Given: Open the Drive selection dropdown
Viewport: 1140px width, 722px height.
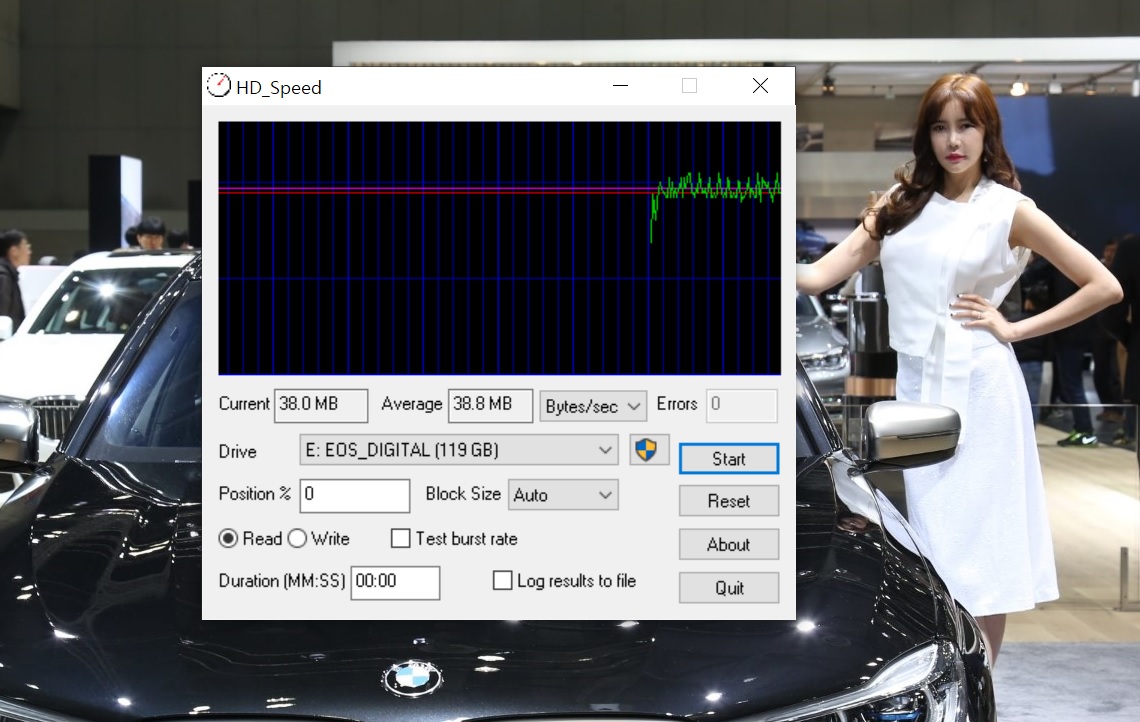Looking at the screenshot, I should point(459,450).
